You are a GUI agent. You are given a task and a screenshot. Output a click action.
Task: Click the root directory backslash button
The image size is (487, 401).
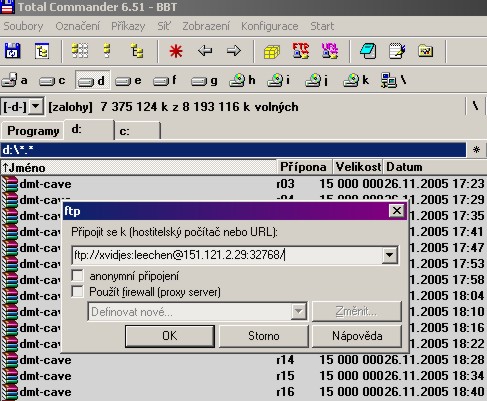coord(476,106)
